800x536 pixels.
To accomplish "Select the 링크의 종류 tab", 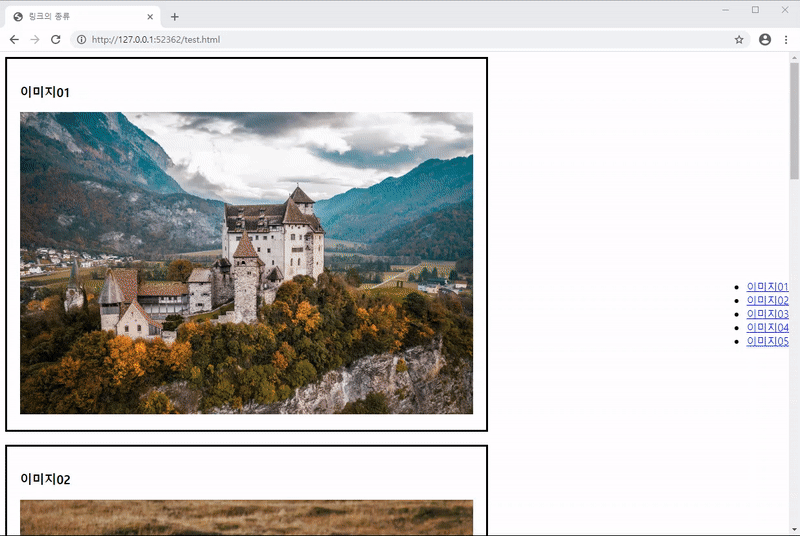I will tap(83, 17).
